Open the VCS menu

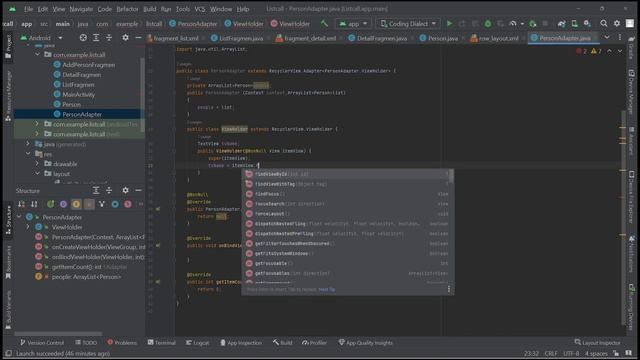200,9
